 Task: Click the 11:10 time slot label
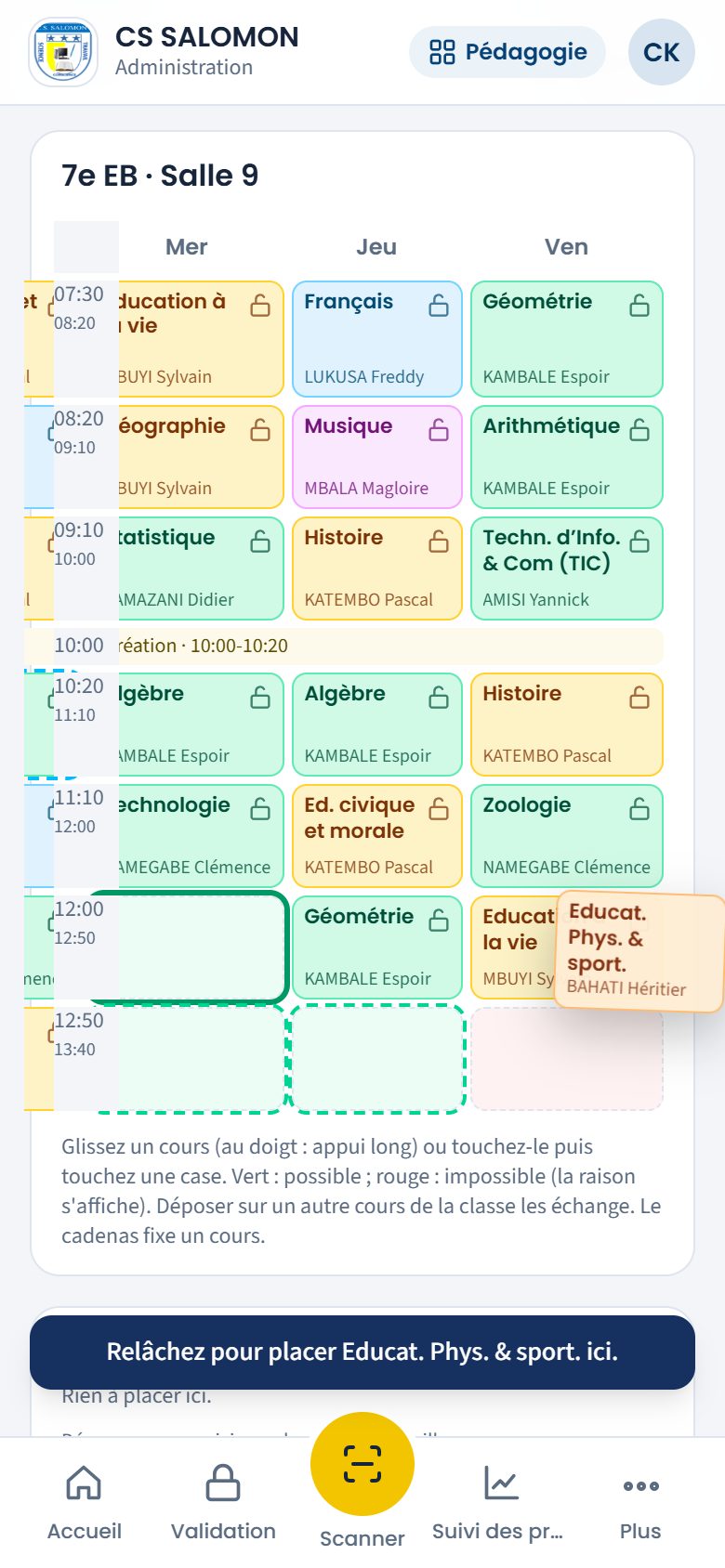coord(79,798)
